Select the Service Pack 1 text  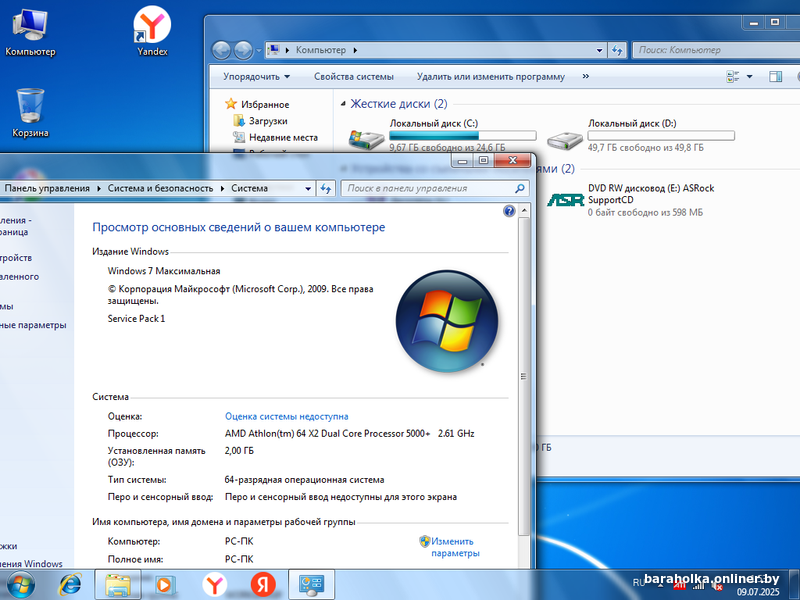tap(136, 318)
